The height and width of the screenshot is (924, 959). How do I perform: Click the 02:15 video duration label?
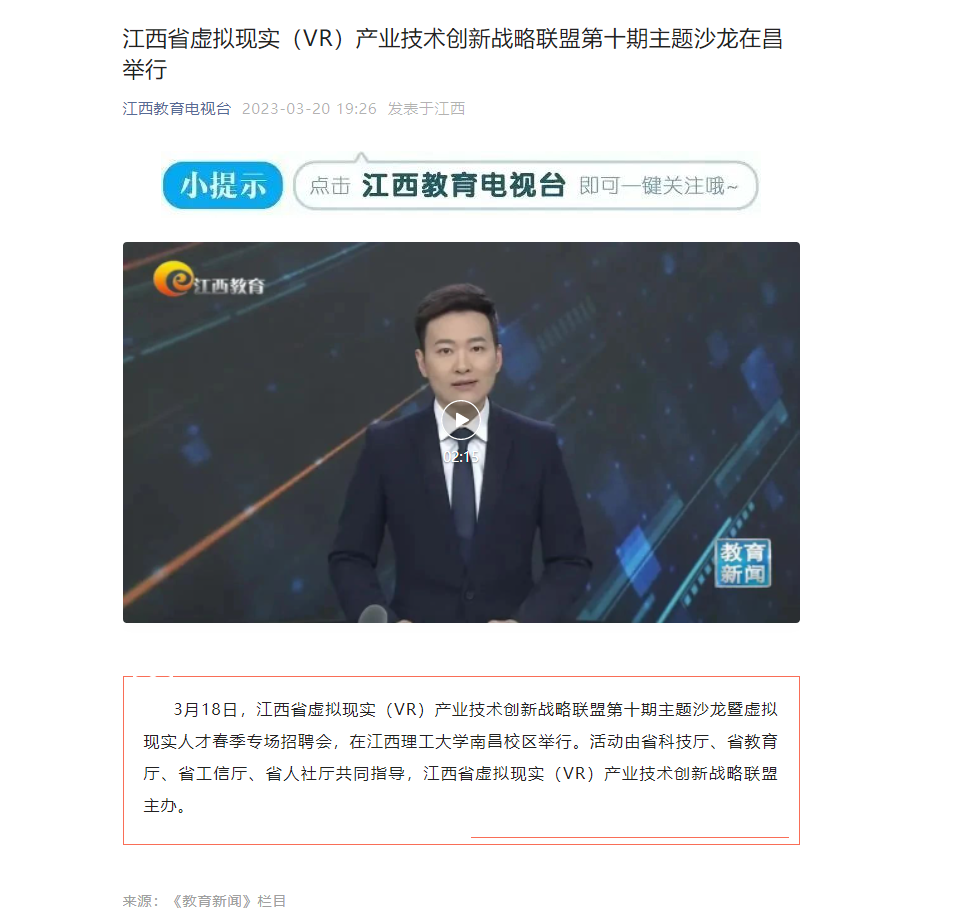click(x=461, y=457)
